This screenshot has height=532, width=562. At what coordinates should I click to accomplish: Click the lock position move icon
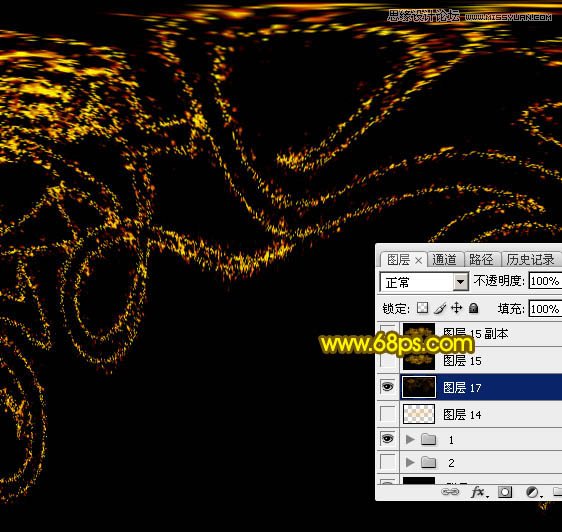click(x=457, y=308)
